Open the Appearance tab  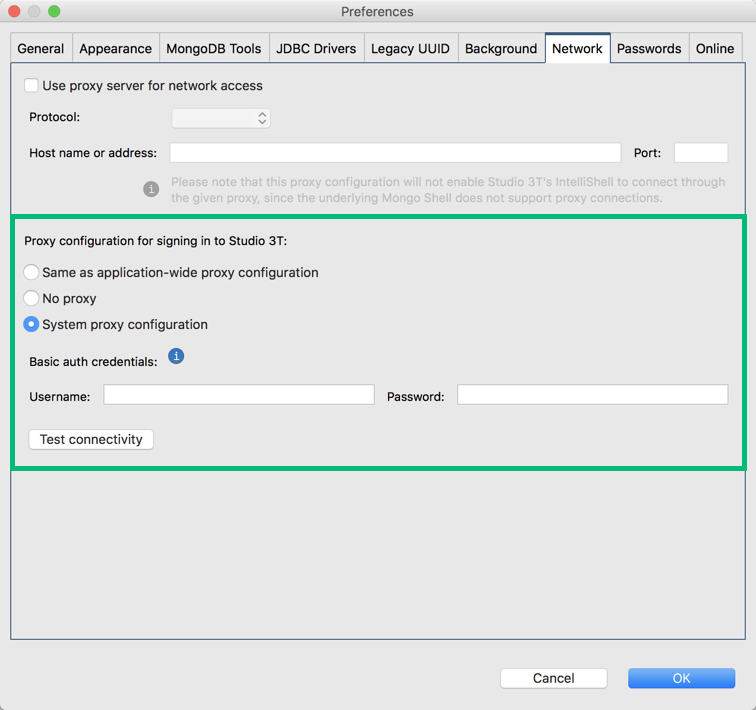[x=116, y=48]
